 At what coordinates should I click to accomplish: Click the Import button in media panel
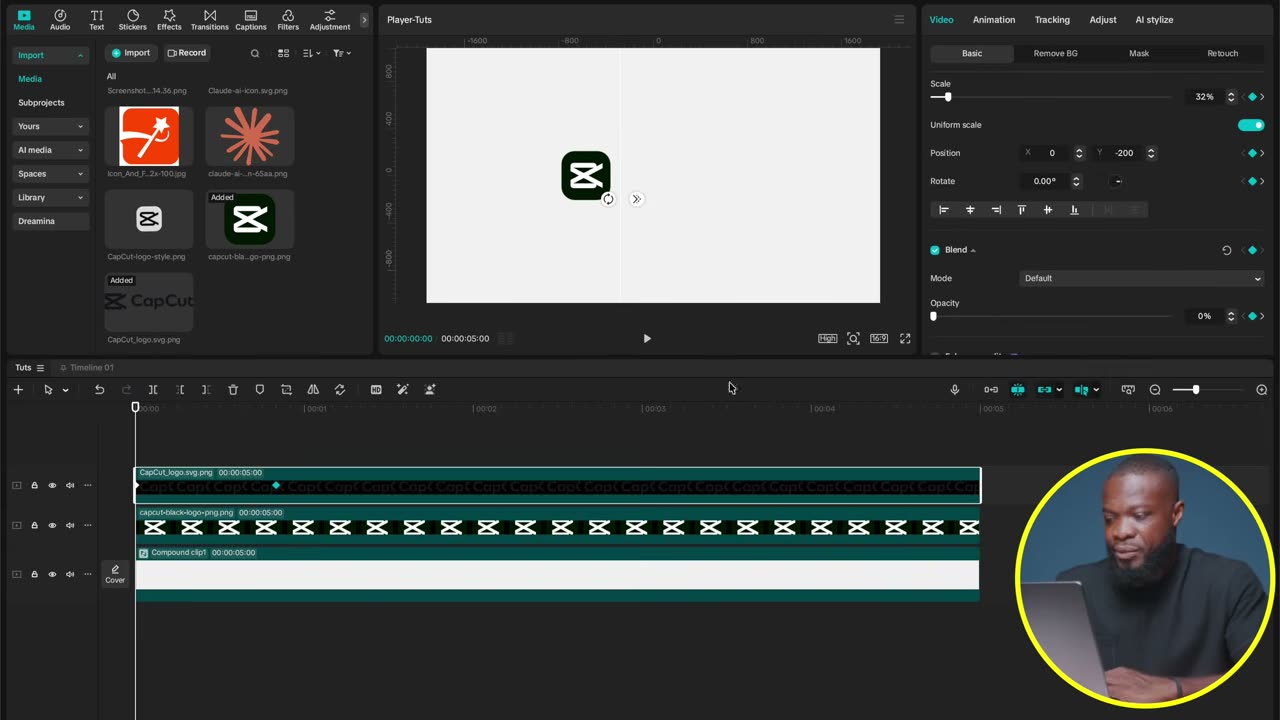point(130,53)
